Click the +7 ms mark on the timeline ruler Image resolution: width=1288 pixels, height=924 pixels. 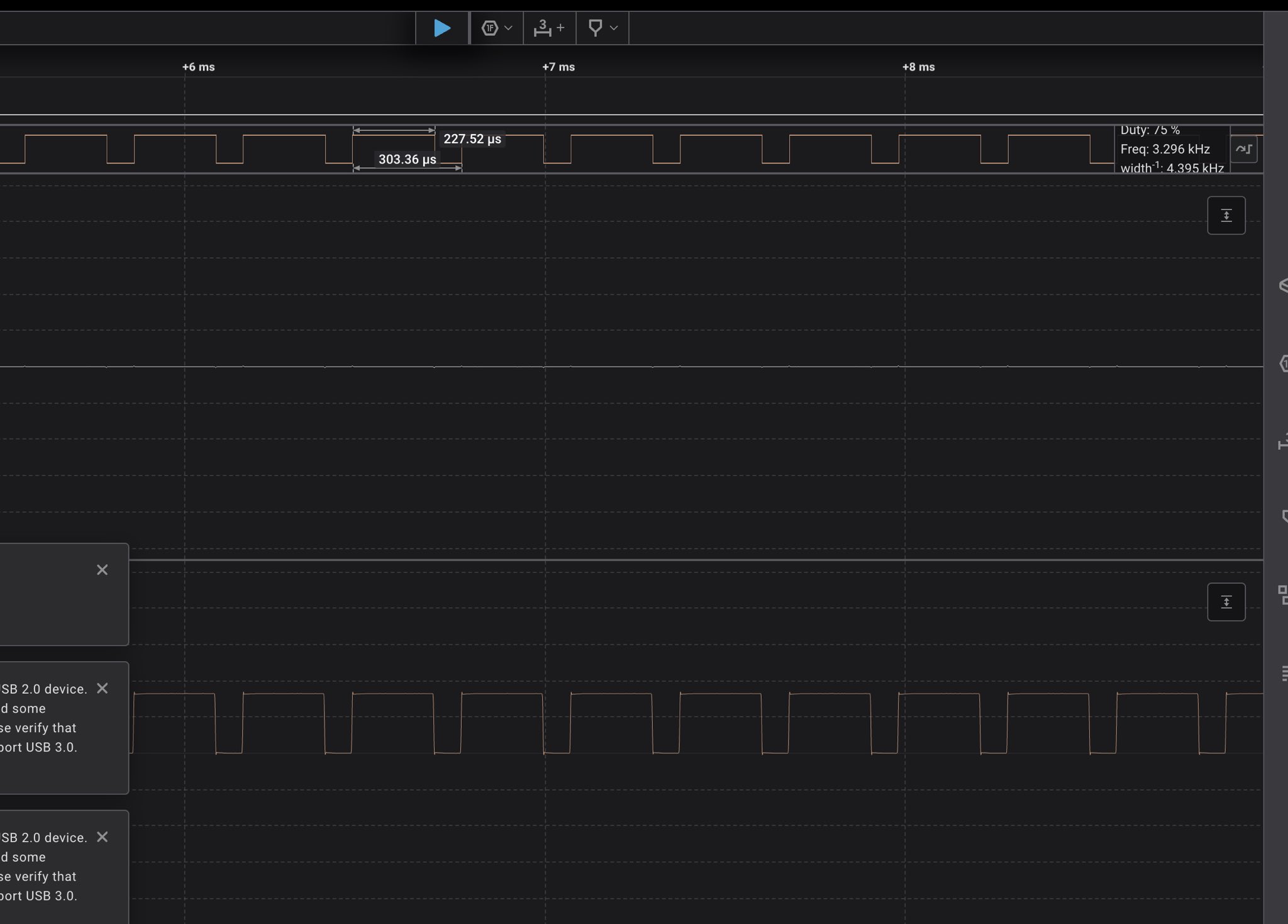coord(558,67)
